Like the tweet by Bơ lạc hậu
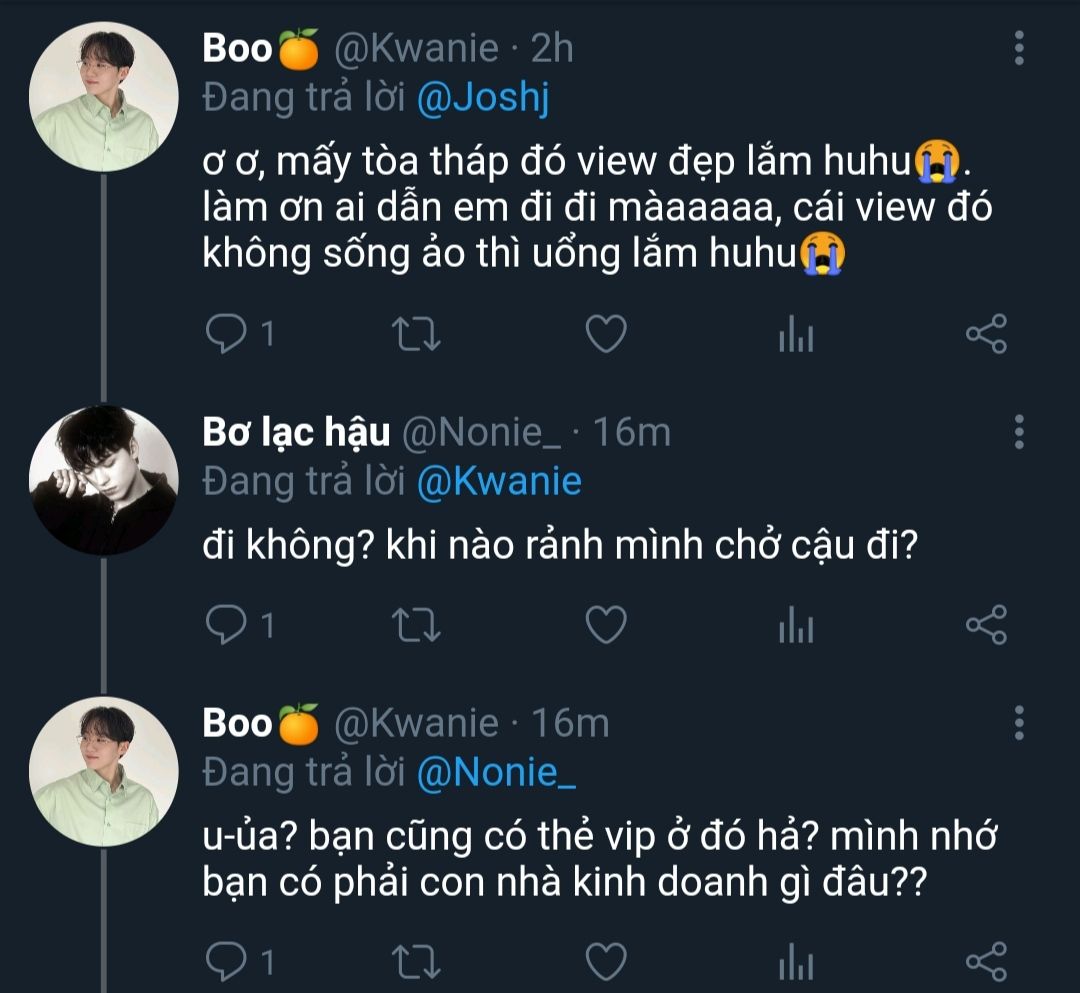The height and width of the screenshot is (993, 1080). click(x=606, y=625)
